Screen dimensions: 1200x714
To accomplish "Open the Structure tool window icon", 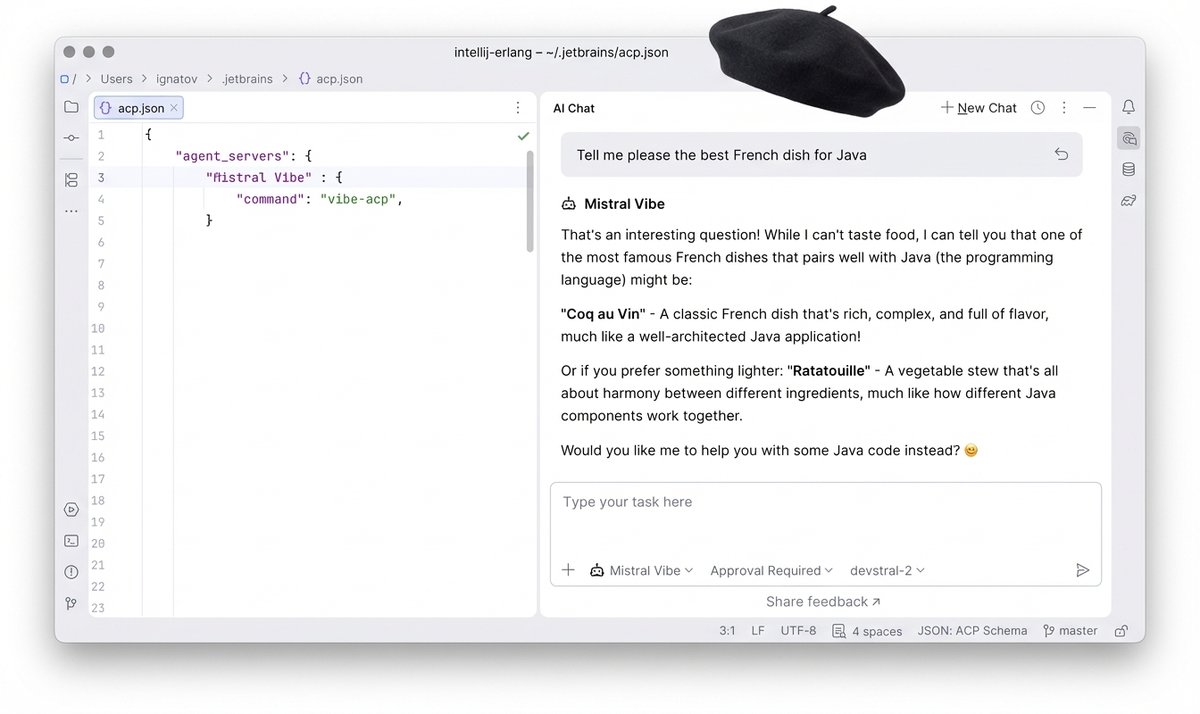I will coord(71,180).
